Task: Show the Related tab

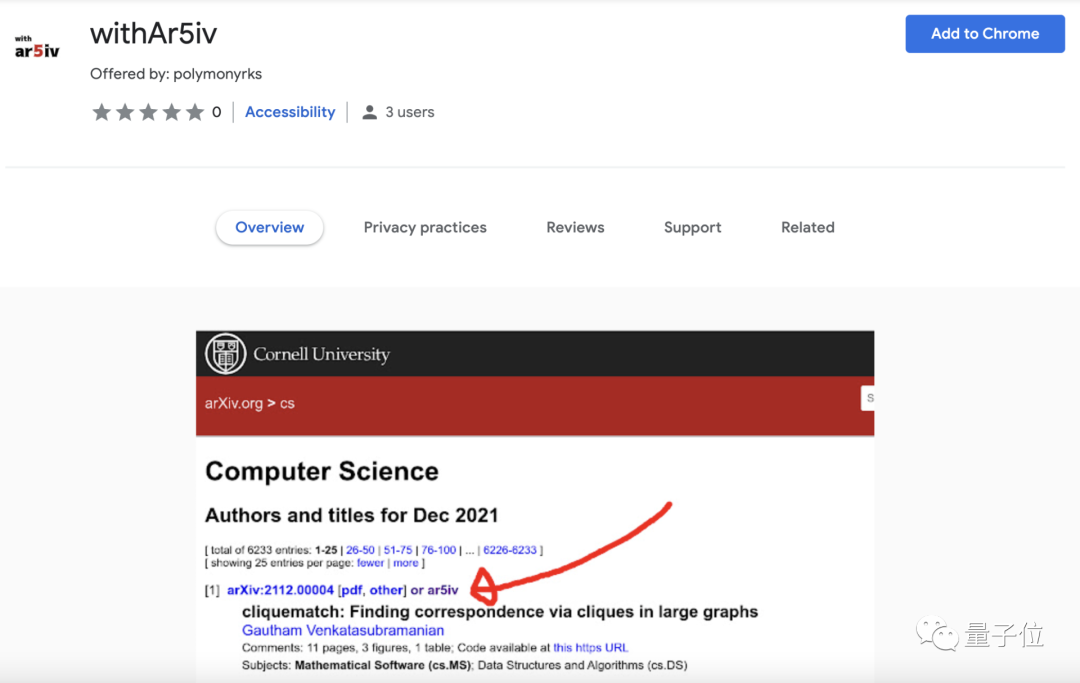Action: (807, 227)
